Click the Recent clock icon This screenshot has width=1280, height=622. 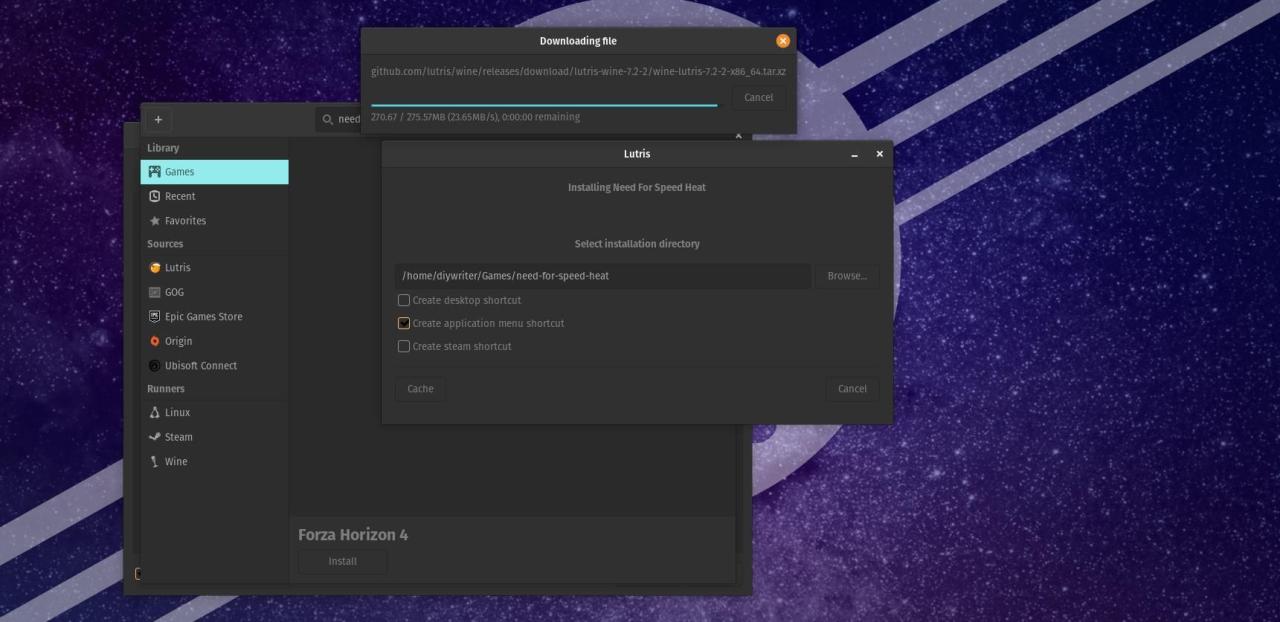click(155, 196)
